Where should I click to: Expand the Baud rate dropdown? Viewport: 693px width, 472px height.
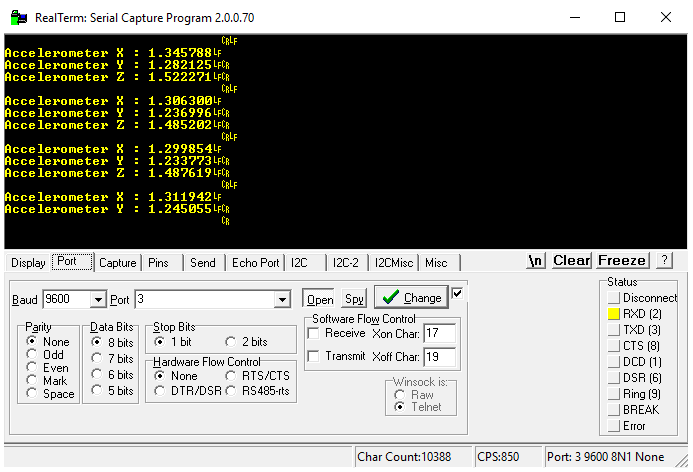[x=98, y=300]
